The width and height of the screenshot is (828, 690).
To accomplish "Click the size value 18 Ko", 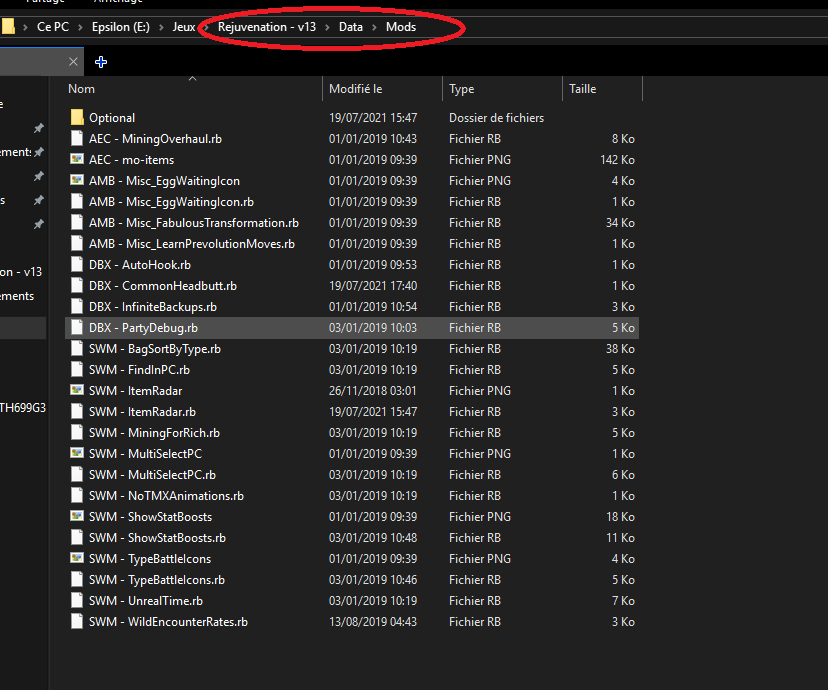I will [620, 517].
